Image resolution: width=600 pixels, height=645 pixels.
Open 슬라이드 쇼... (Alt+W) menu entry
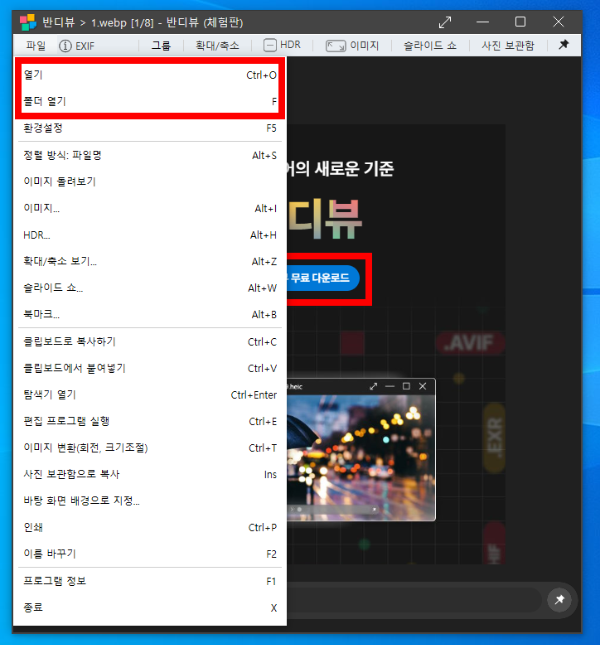click(150, 288)
